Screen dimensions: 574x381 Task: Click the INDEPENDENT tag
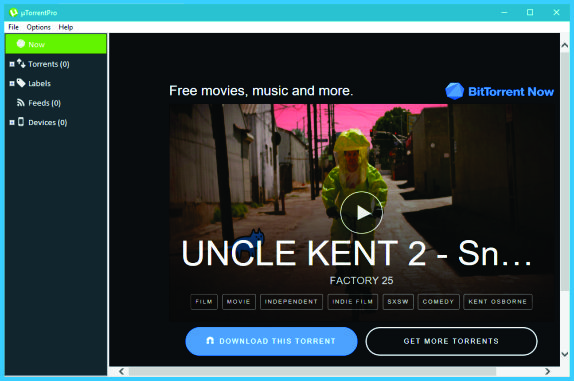click(x=291, y=302)
